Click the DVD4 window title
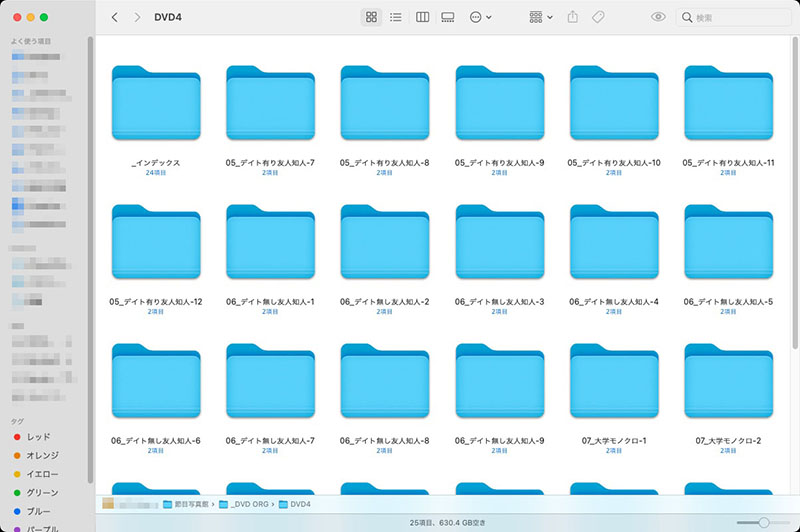Screen dimensions: 800x532 168,17
